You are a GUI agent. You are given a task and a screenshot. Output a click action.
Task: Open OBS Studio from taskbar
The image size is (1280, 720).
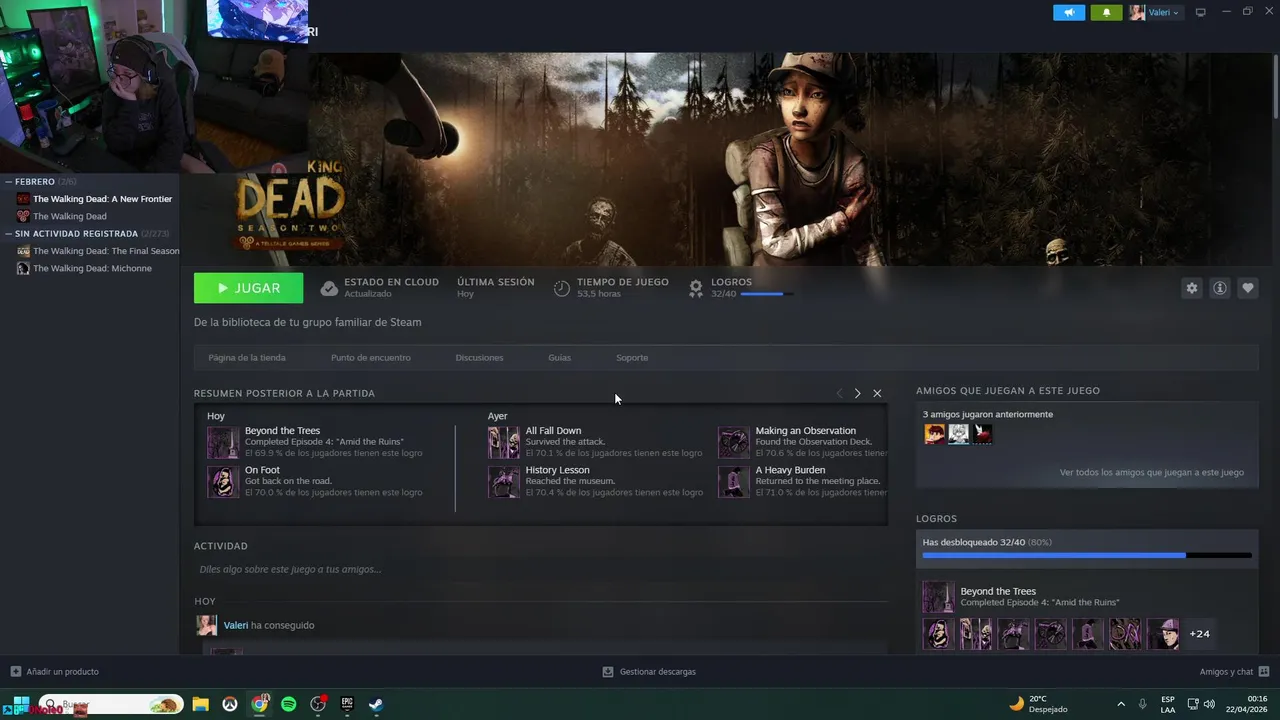click(x=318, y=704)
